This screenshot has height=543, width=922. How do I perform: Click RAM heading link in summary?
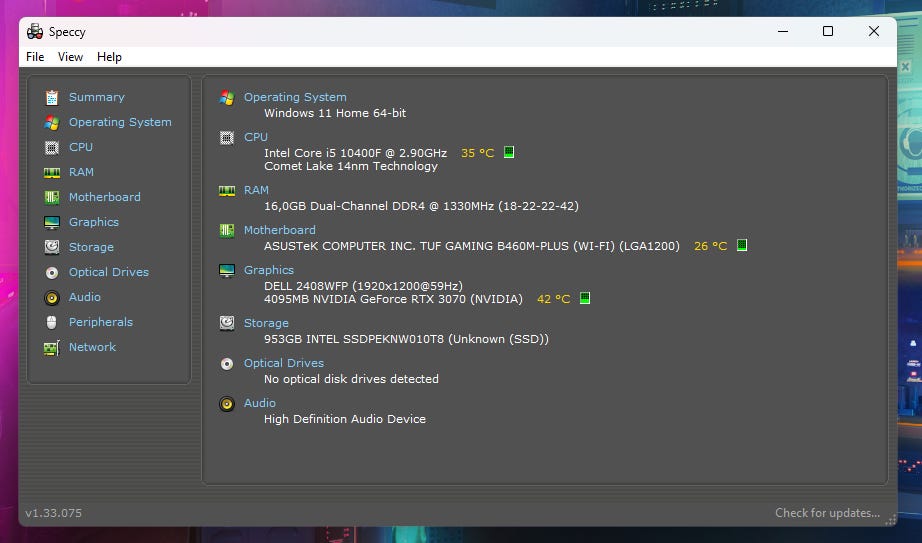click(x=256, y=190)
